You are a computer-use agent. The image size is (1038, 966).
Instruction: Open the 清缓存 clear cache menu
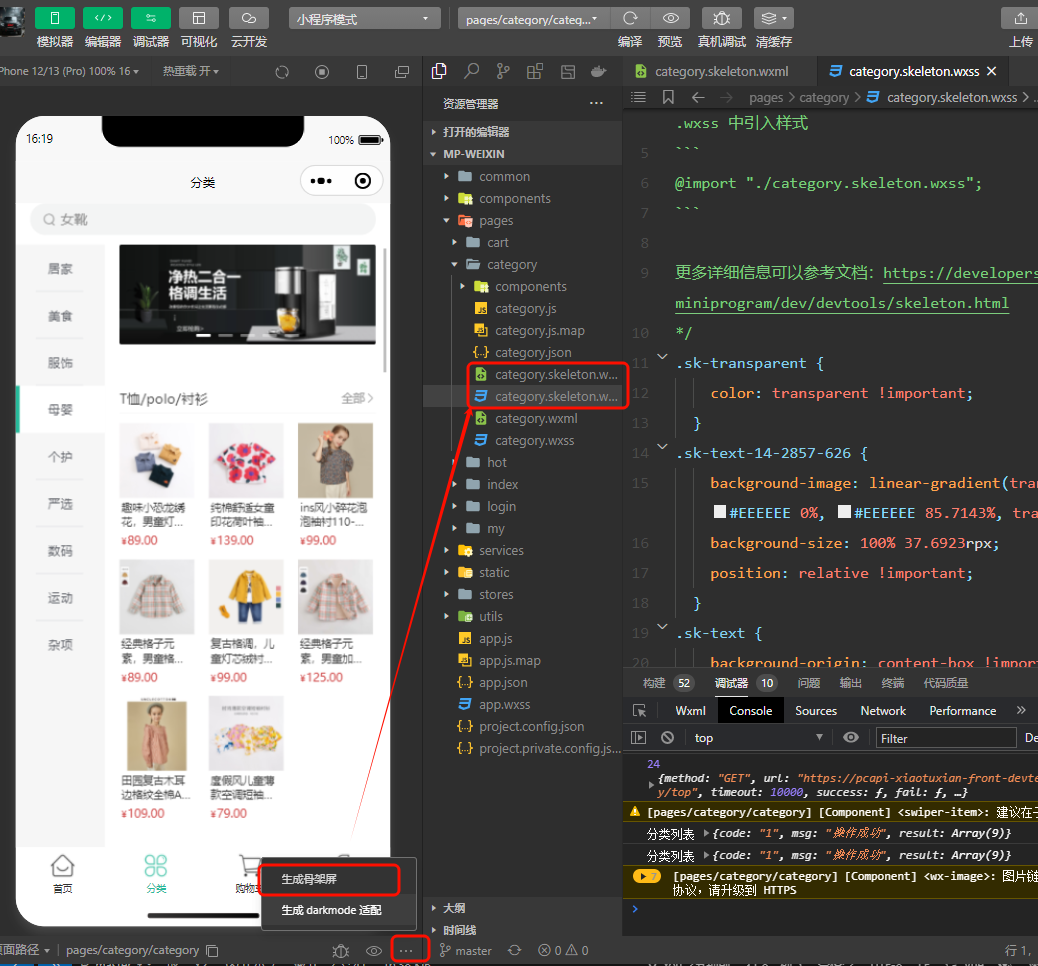pyautogui.click(x=774, y=18)
